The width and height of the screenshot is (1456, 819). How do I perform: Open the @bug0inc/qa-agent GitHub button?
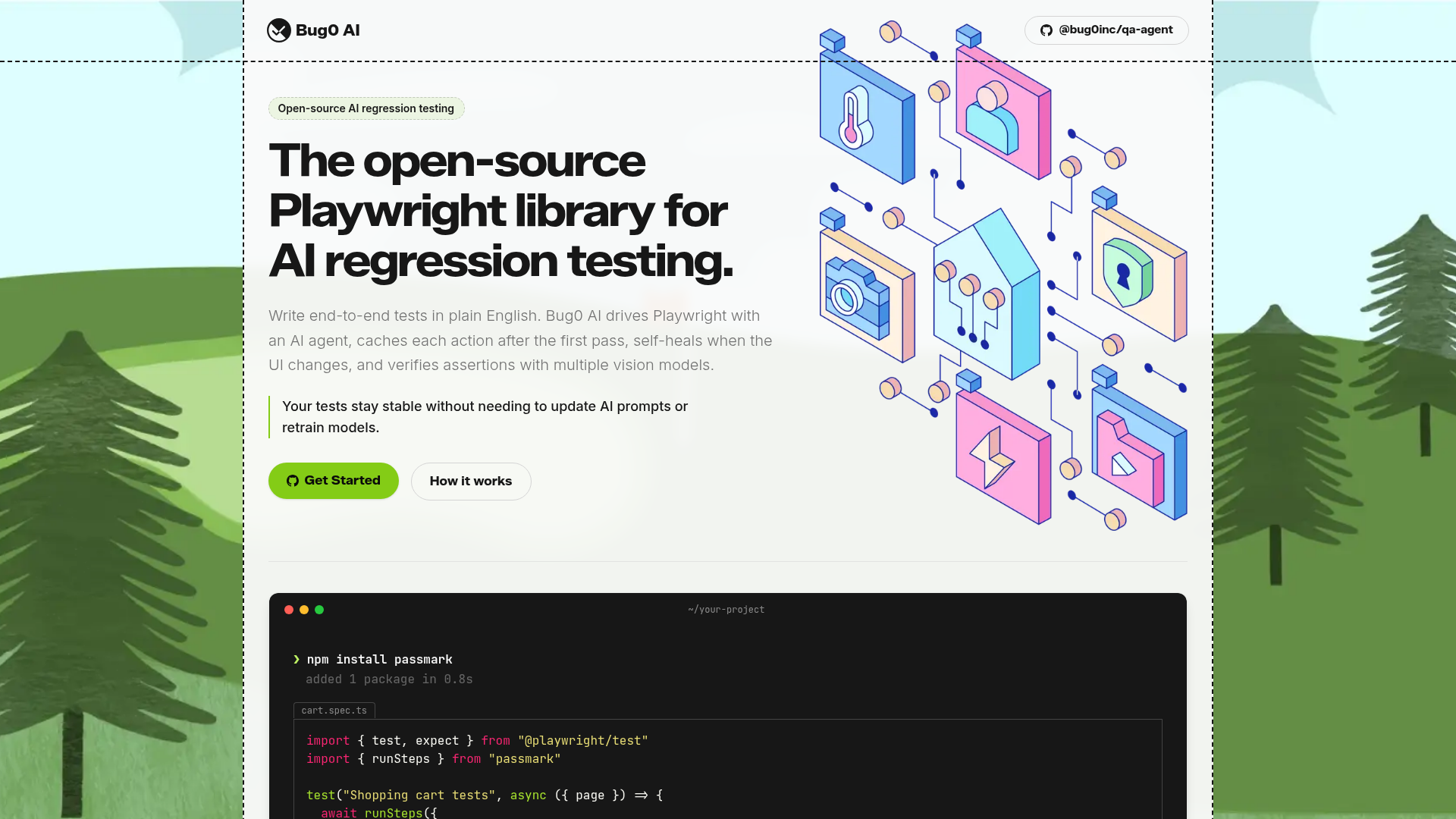1106,30
